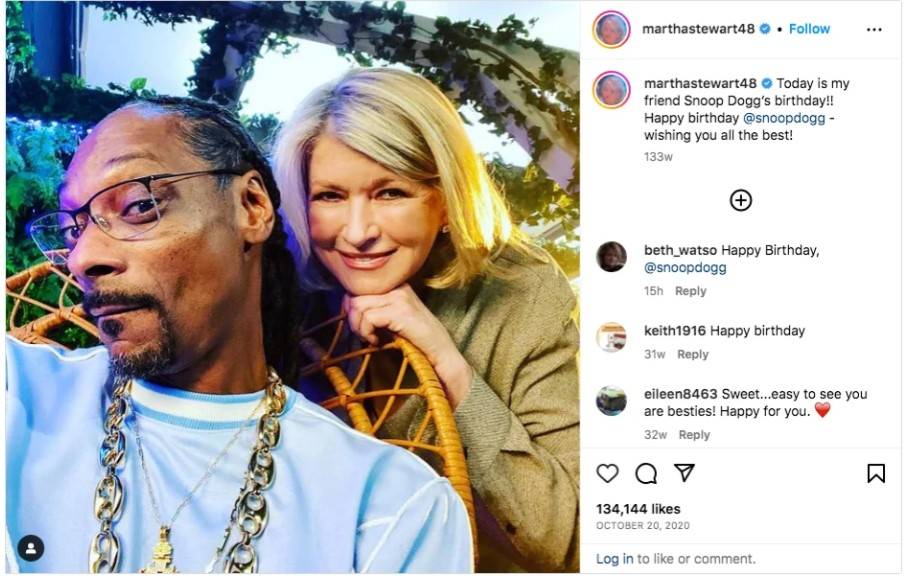Reply to beth_watso's comment
Image resolution: width=905 pixels, height=583 pixels.
click(690, 291)
